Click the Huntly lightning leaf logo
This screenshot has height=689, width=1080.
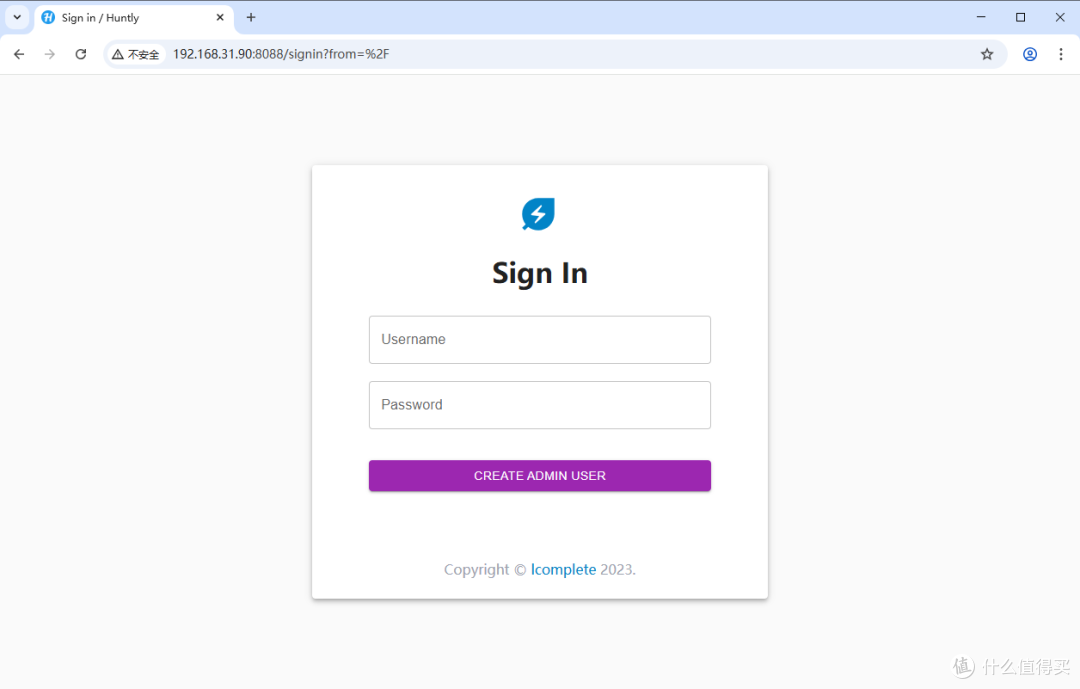tap(539, 214)
